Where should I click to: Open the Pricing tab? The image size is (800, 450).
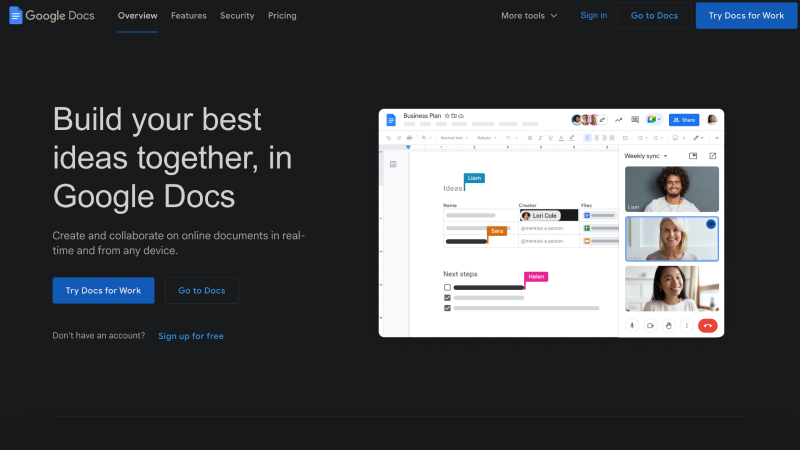282,16
